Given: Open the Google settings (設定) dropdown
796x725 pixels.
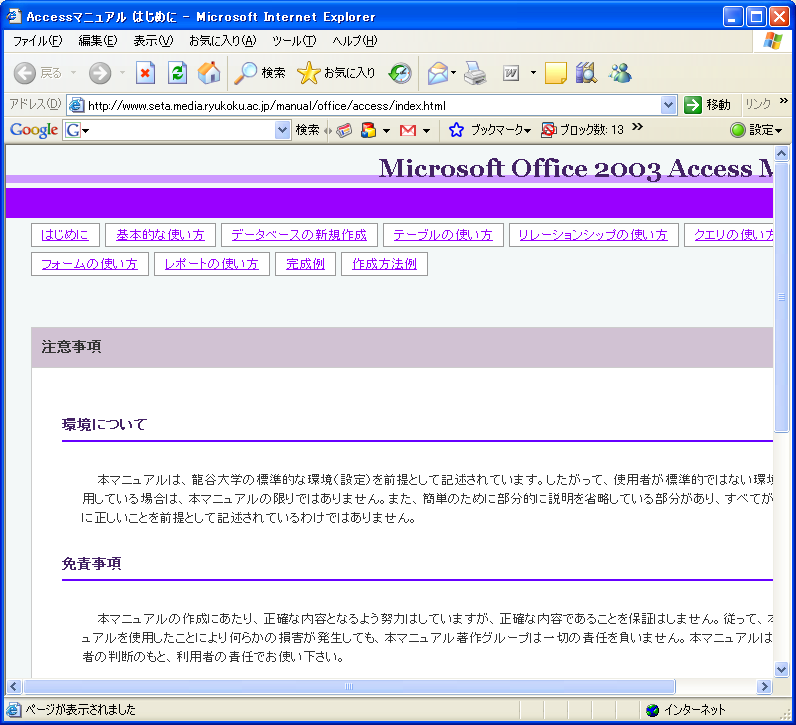Looking at the screenshot, I should (x=756, y=130).
